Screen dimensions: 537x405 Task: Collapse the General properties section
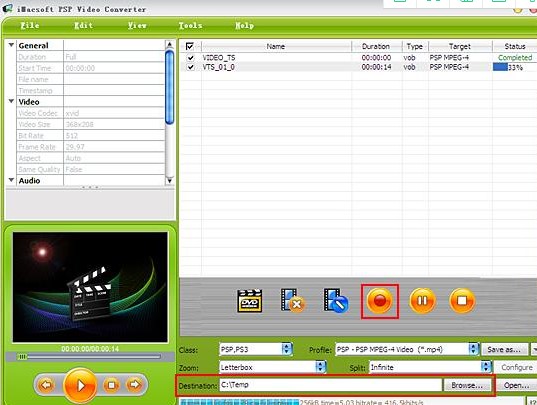[x=11, y=45]
